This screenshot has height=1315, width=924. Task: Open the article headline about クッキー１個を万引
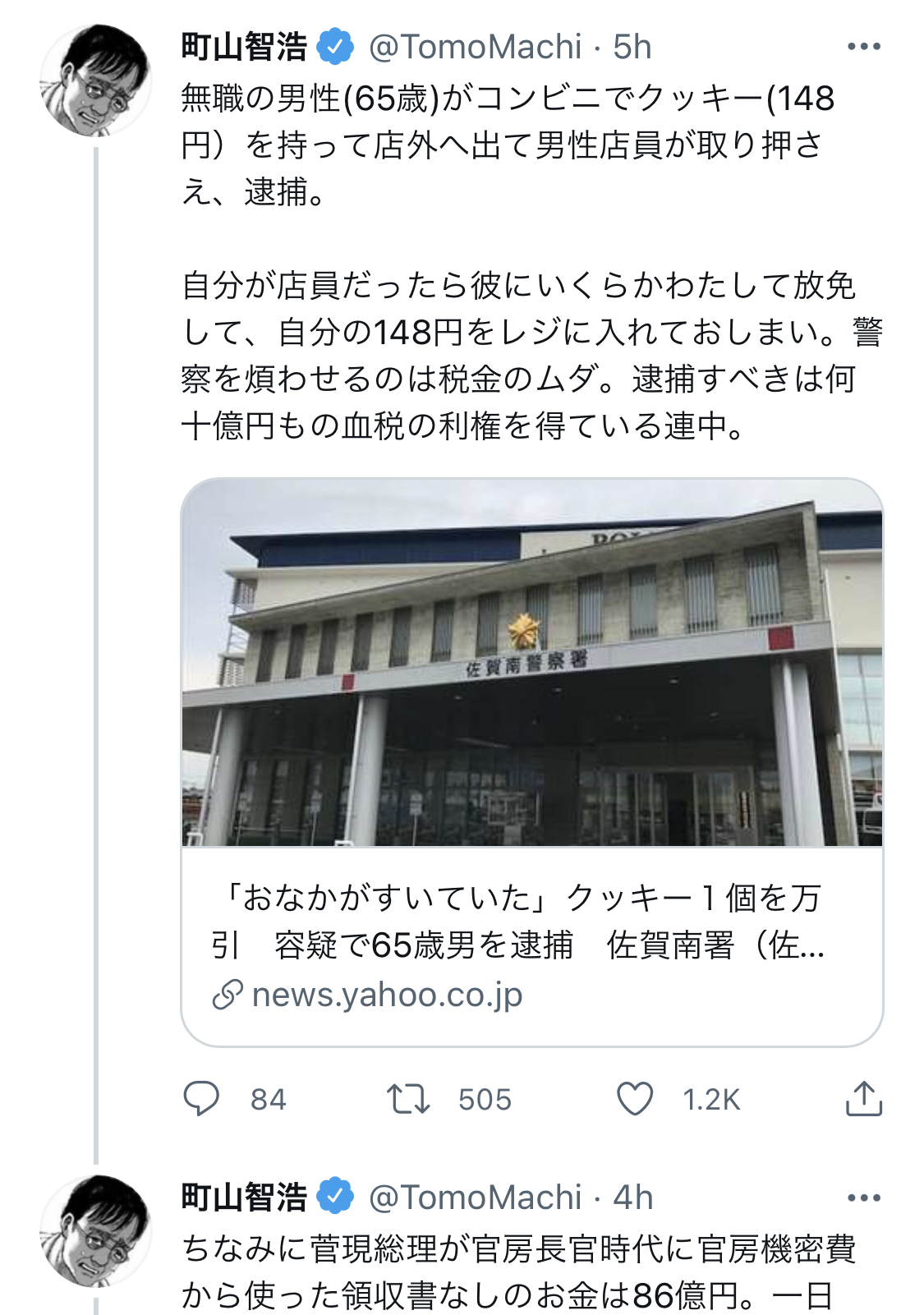tap(517, 922)
